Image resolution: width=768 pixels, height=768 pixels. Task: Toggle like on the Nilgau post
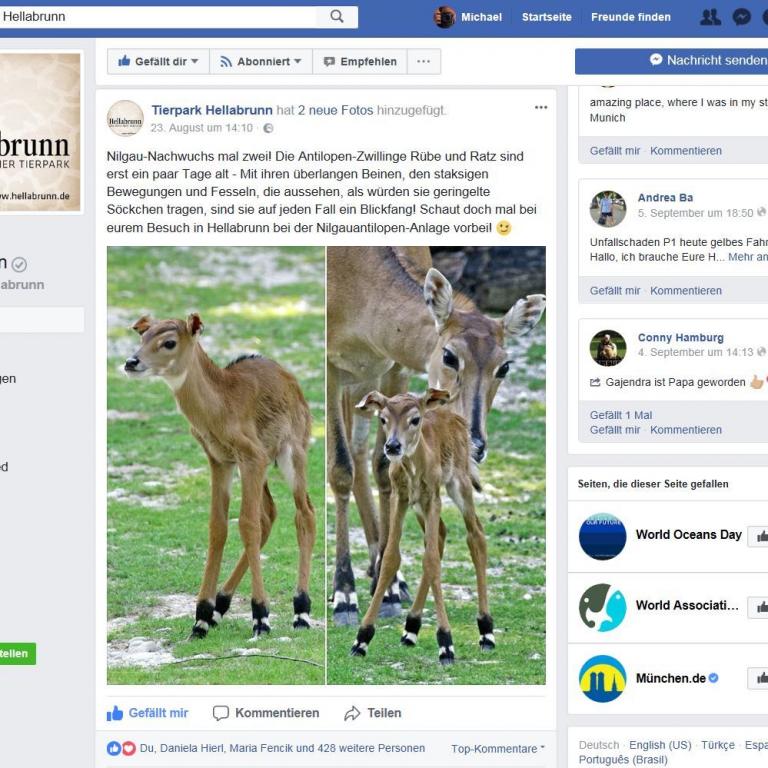pyautogui.click(x=148, y=713)
